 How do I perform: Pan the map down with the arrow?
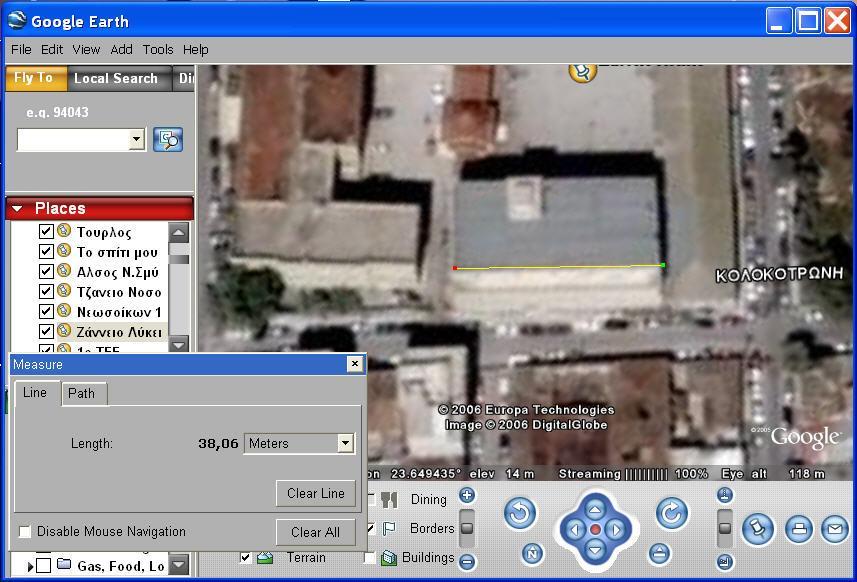pyautogui.click(x=595, y=549)
